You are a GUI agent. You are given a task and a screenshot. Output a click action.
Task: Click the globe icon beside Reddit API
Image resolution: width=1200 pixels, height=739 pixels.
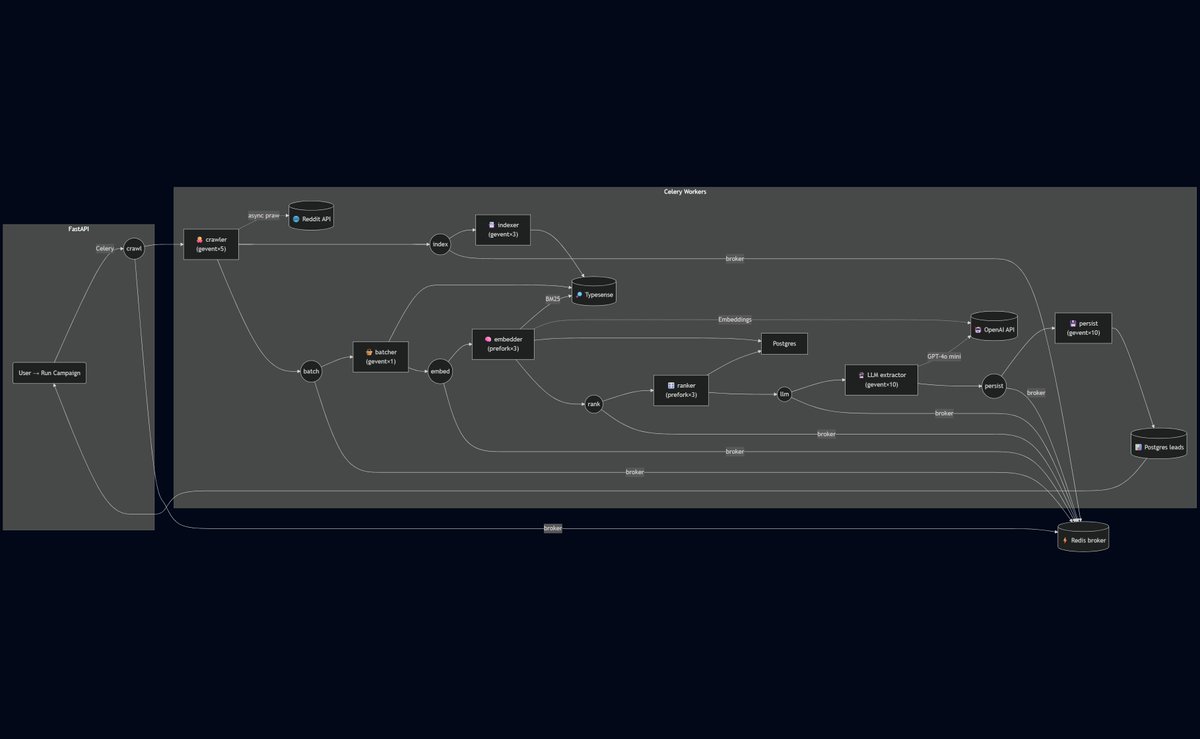click(x=296, y=218)
